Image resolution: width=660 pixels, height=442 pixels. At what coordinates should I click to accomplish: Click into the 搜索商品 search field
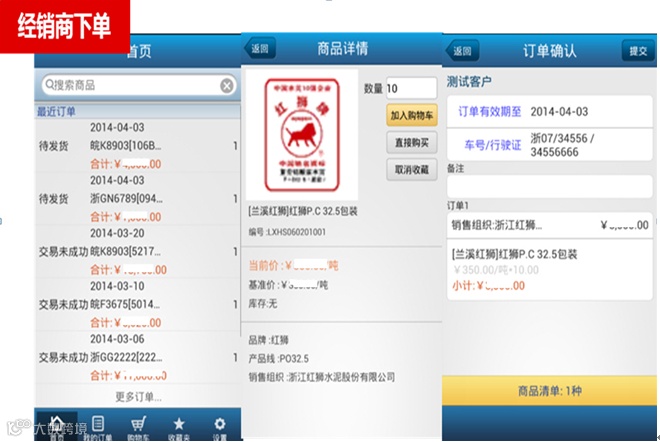138,85
